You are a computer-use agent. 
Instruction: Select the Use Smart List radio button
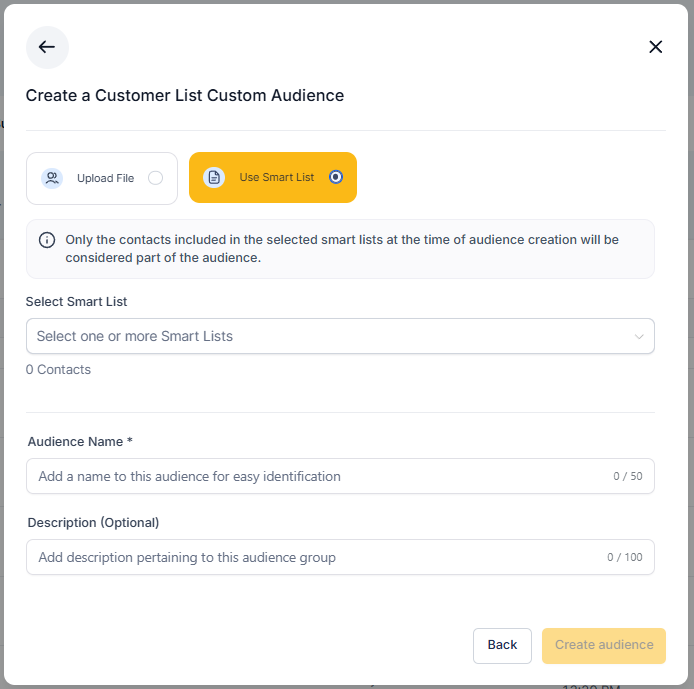(336, 177)
